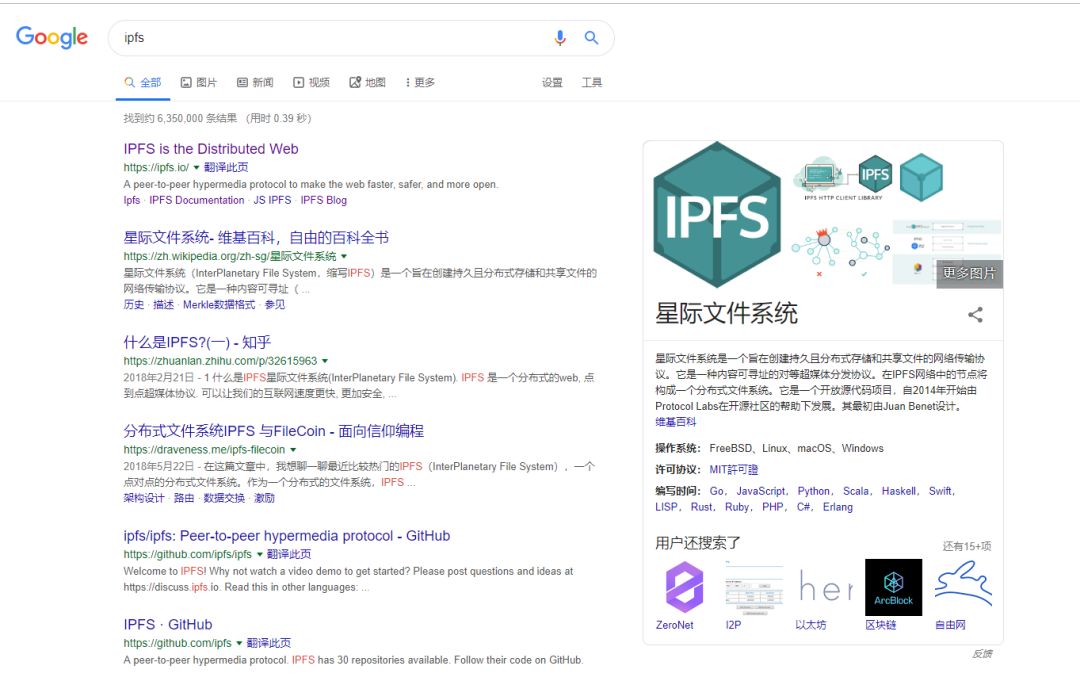Open the Python language link

(x=813, y=491)
